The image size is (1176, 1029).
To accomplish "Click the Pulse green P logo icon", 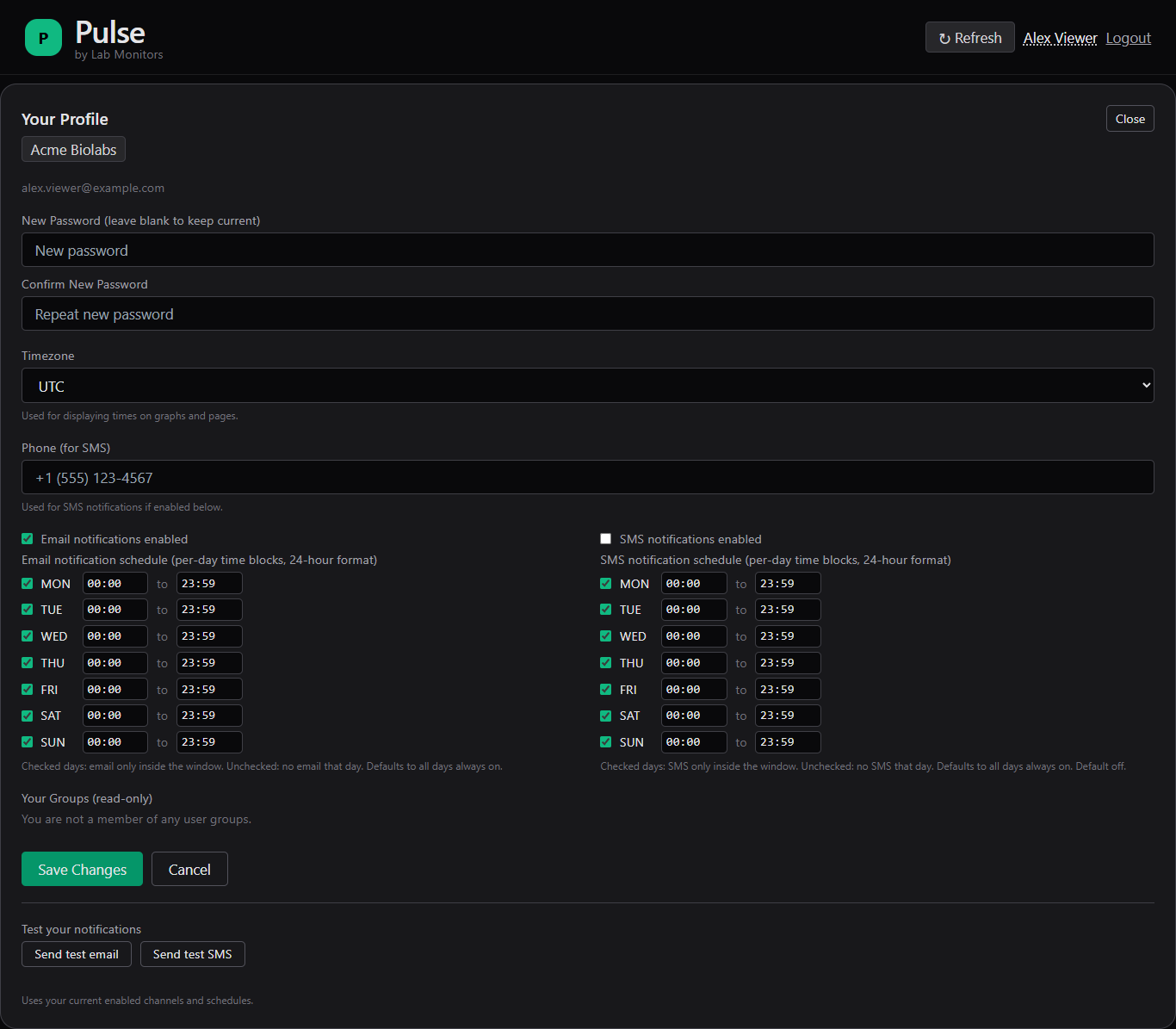I will [x=43, y=38].
